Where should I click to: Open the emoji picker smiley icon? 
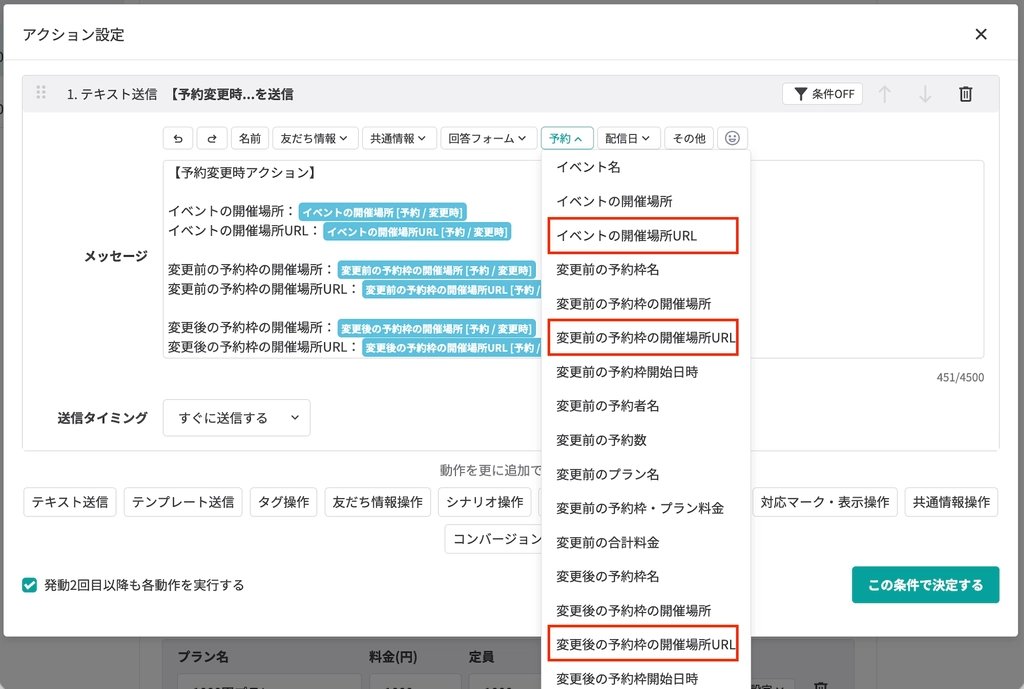[x=732, y=138]
